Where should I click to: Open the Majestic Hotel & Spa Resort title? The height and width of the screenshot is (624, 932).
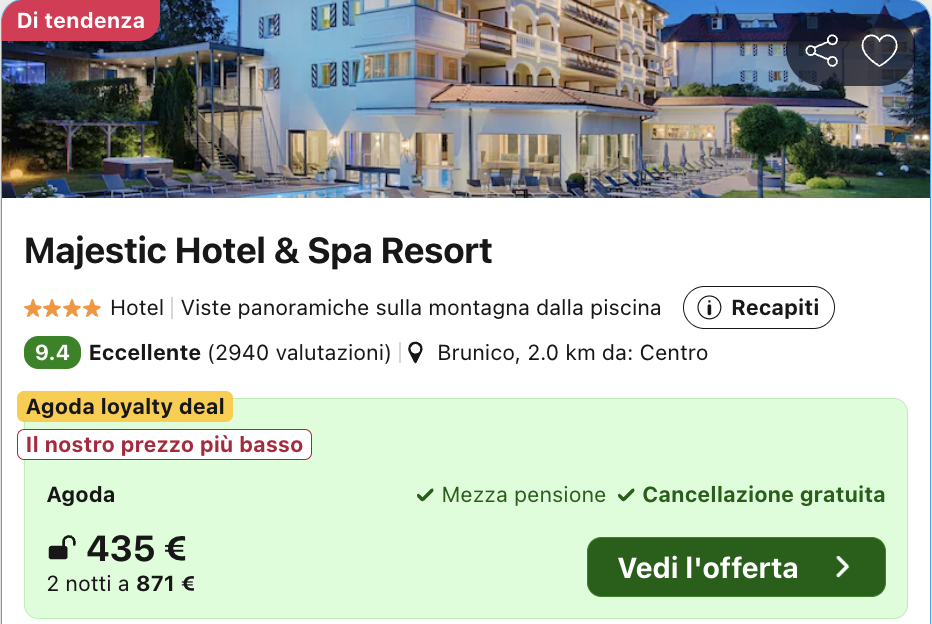pos(258,251)
